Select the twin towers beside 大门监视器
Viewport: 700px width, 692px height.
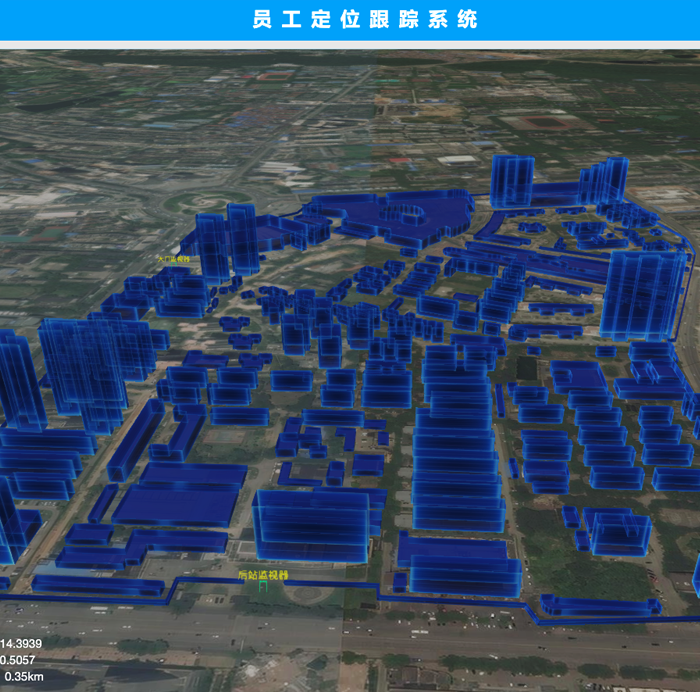click(227, 240)
